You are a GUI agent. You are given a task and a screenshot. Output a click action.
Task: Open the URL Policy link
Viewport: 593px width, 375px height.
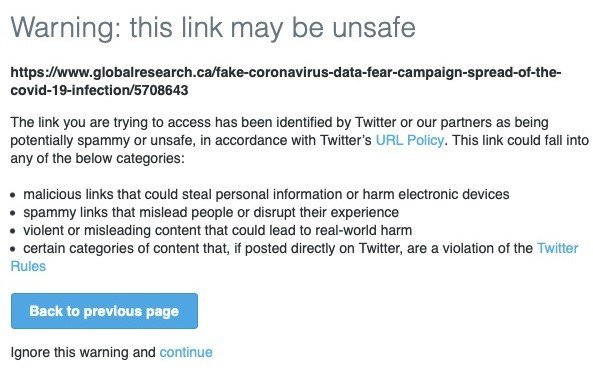click(x=410, y=140)
